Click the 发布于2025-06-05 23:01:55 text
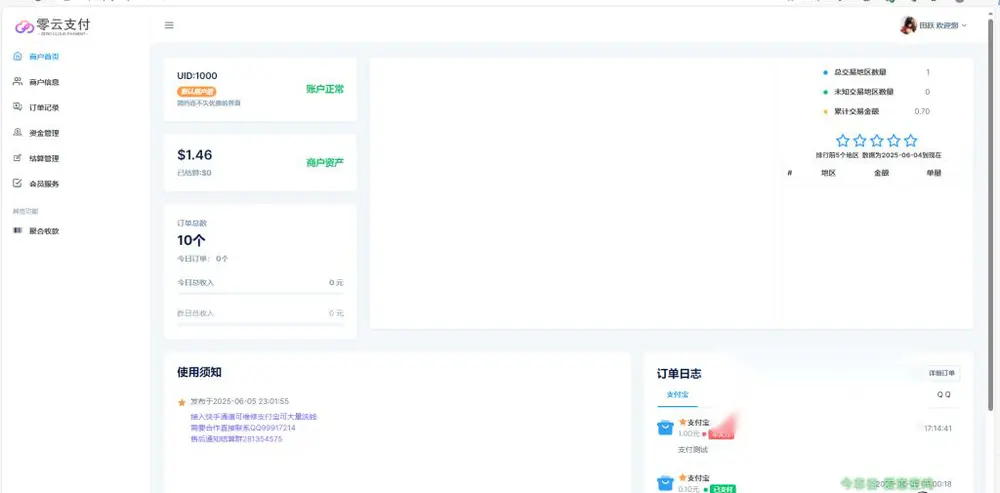 coord(240,402)
